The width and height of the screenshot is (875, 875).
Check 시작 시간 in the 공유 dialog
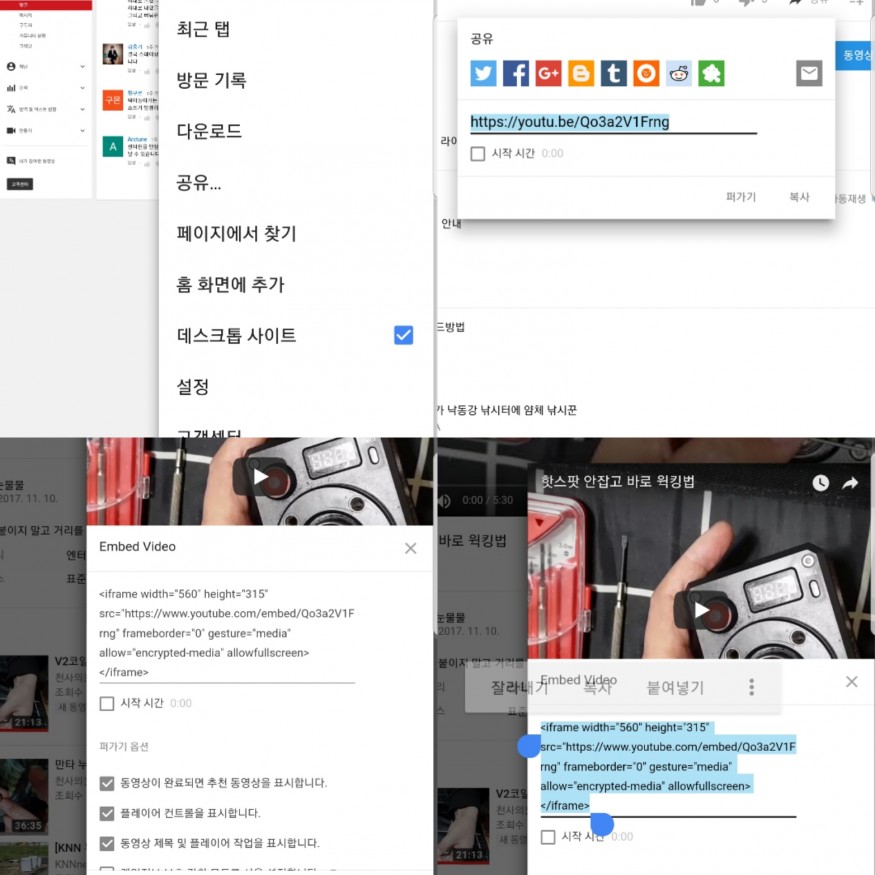pos(478,153)
